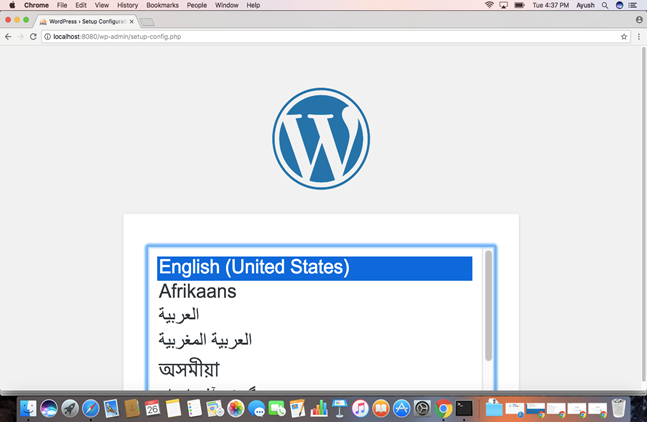
Task: Open the Help menu
Action: [x=253, y=5]
